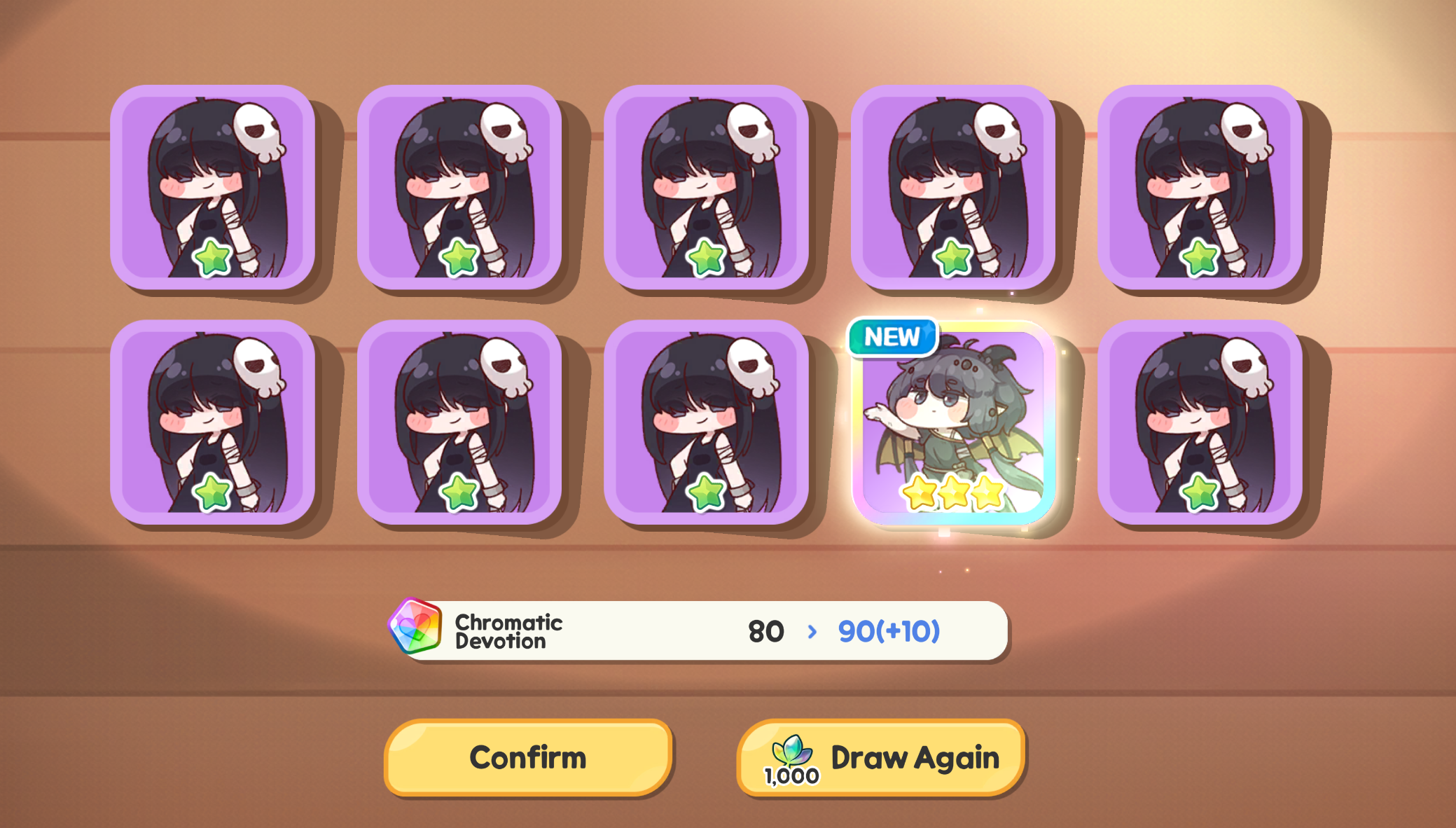Open the Chromatic Devotion gem icon
1456x828 pixels.
click(x=415, y=626)
